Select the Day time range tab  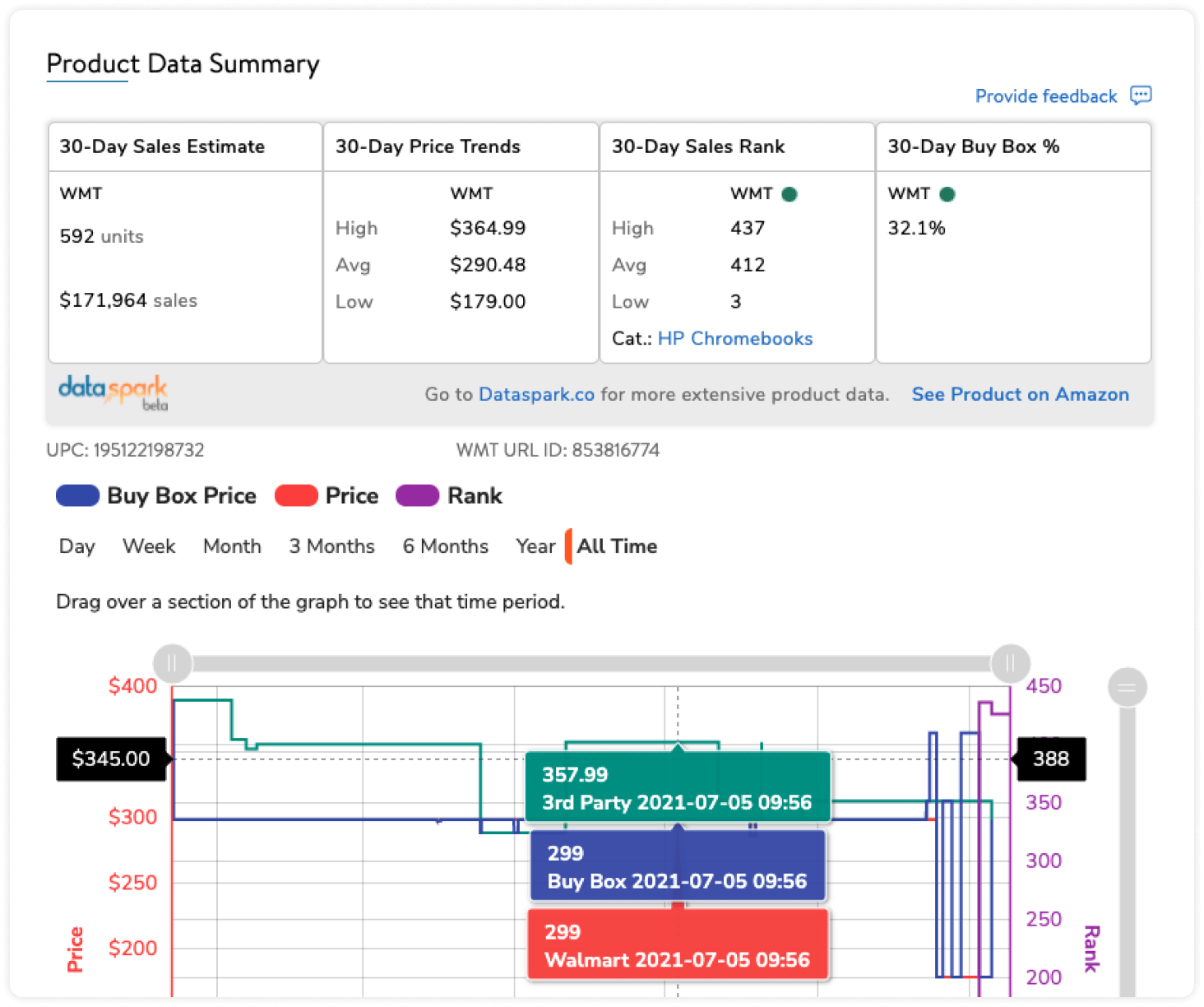click(77, 546)
